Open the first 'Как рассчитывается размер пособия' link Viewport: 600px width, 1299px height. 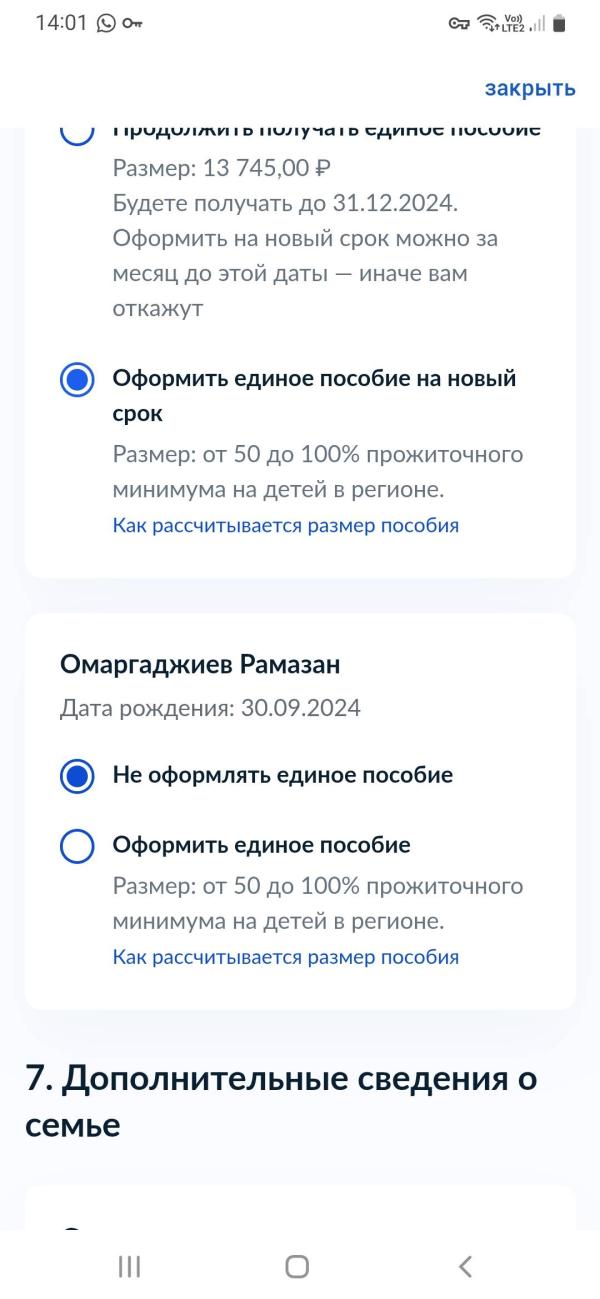286,525
